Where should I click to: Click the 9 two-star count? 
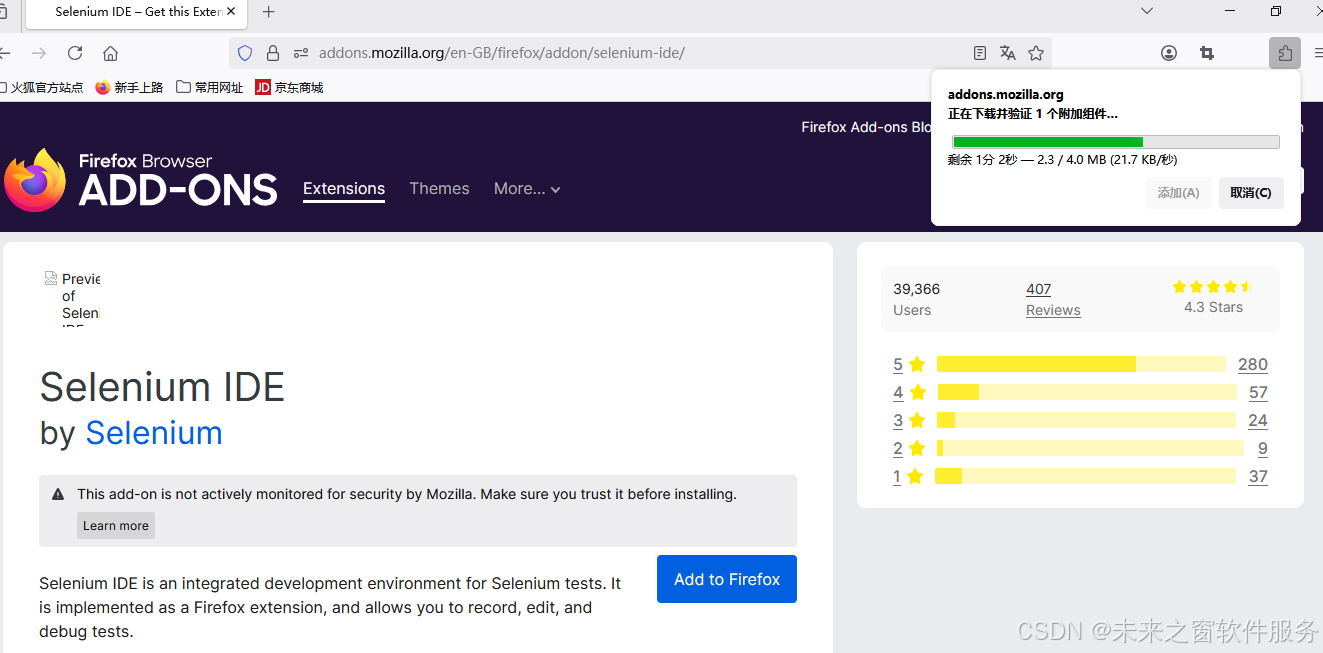point(1263,448)
